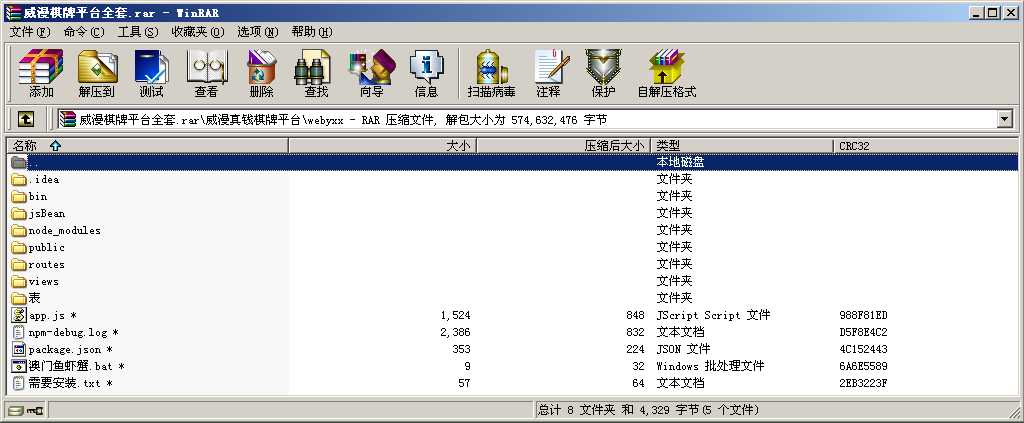Select the app.js script file icon
This screenshot has height=423, width=1024.
coord(19,315)
